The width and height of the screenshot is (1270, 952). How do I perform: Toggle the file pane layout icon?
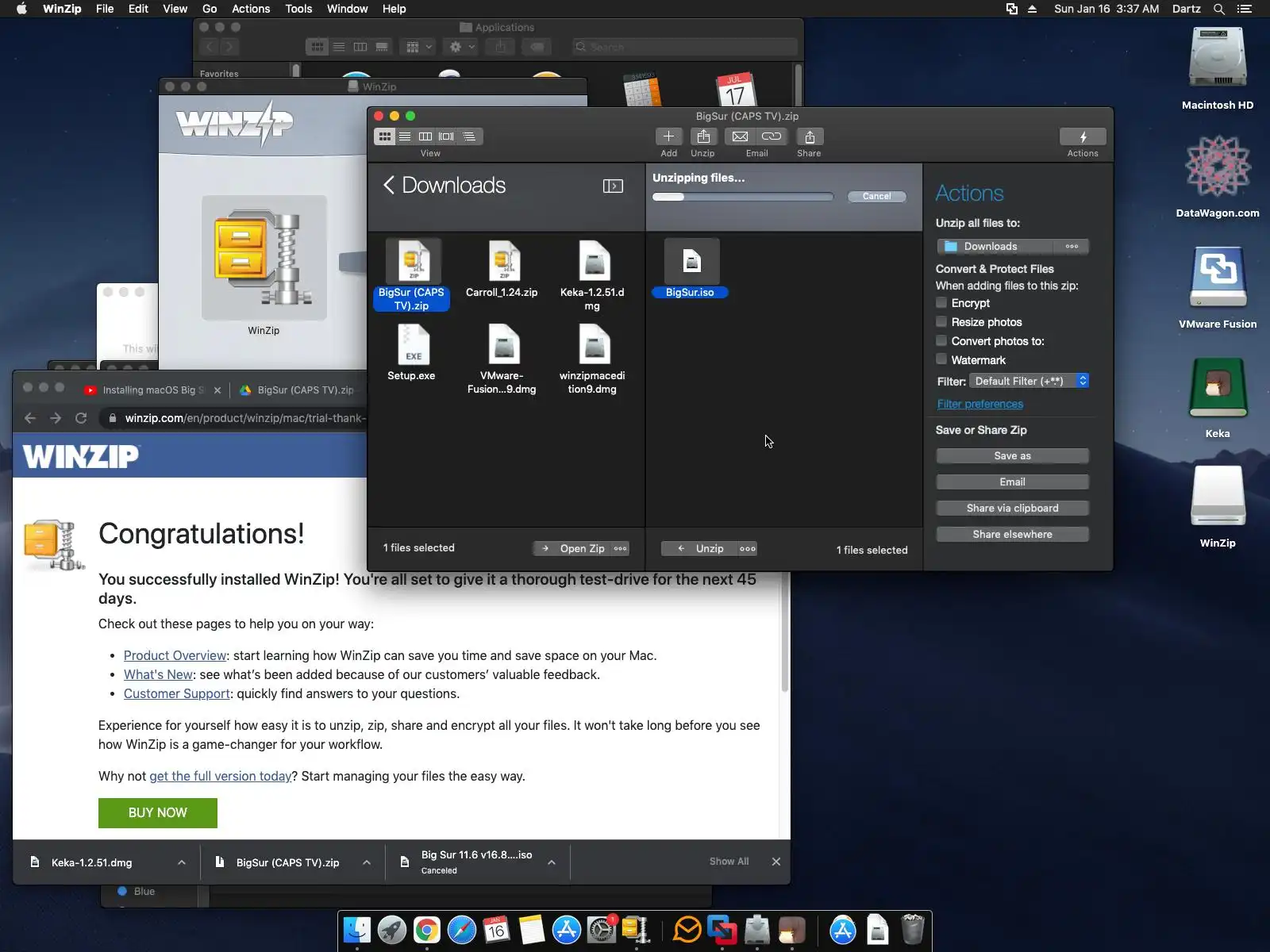point(613,186)
